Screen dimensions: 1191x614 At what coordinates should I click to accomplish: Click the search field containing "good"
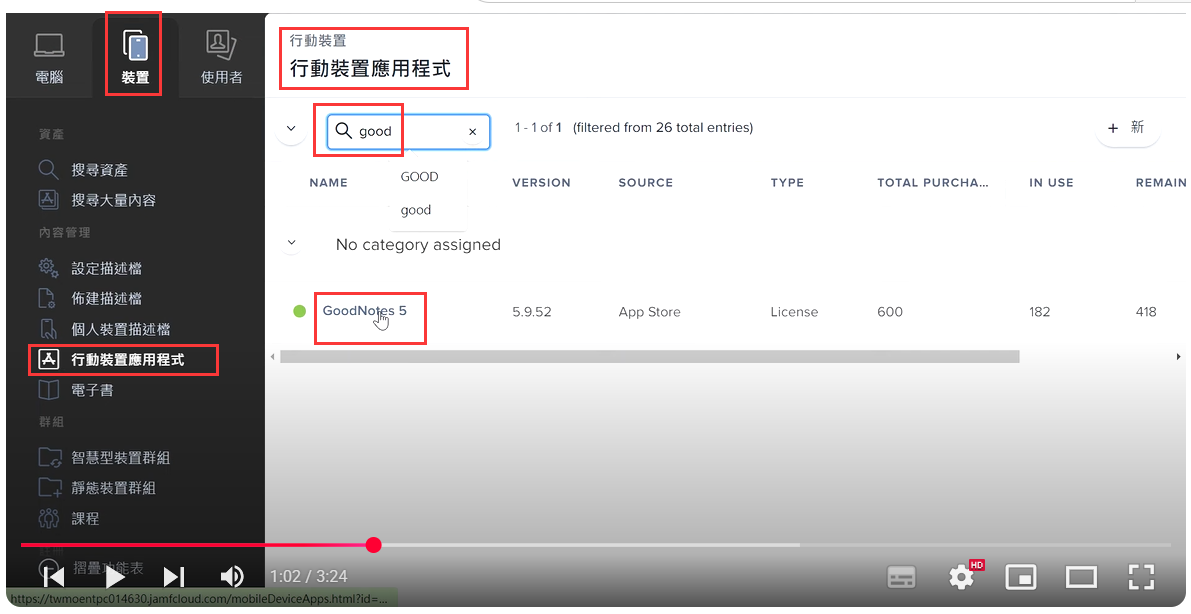pos(409,131)
